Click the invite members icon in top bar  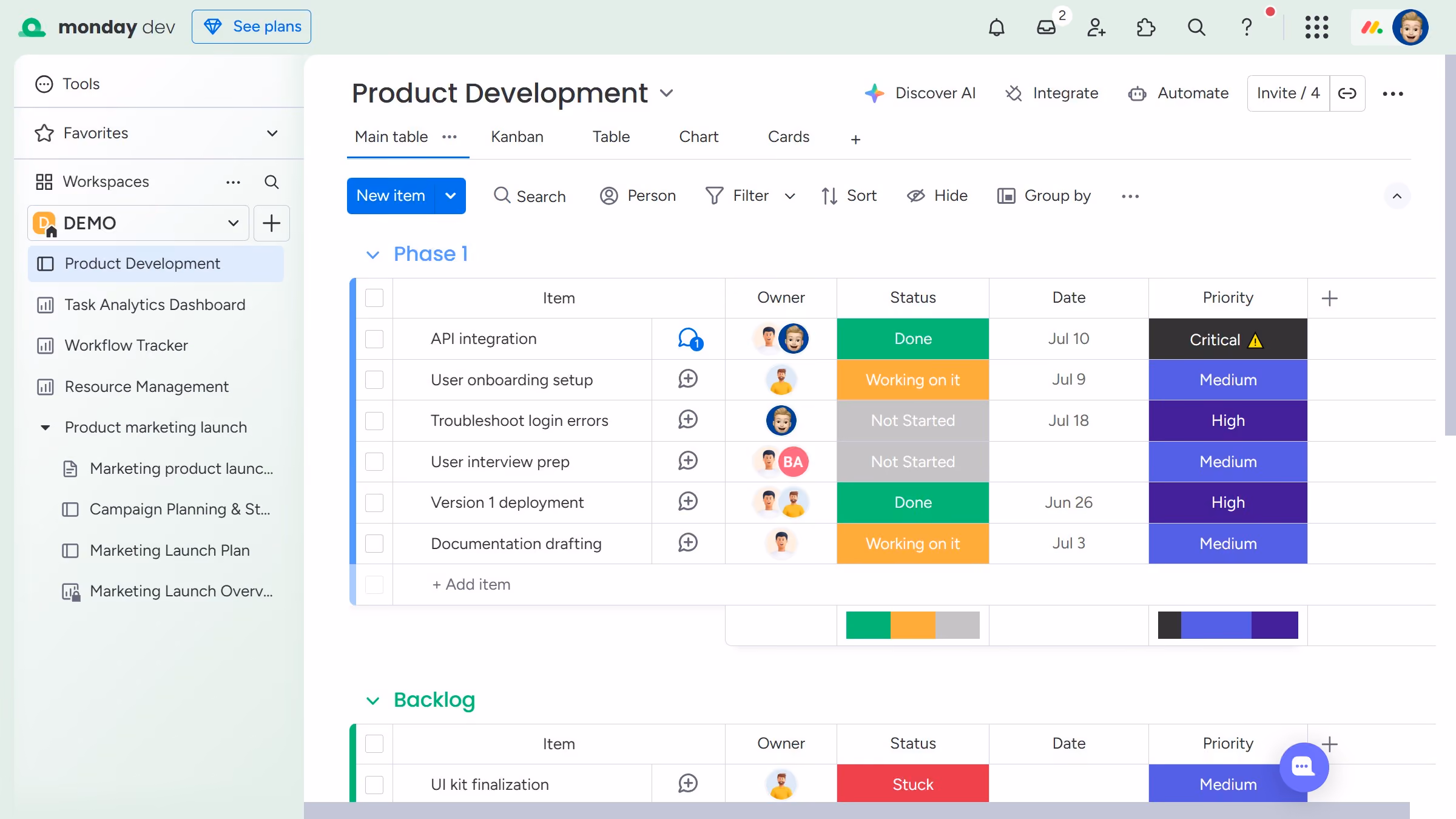[1096, 27]
